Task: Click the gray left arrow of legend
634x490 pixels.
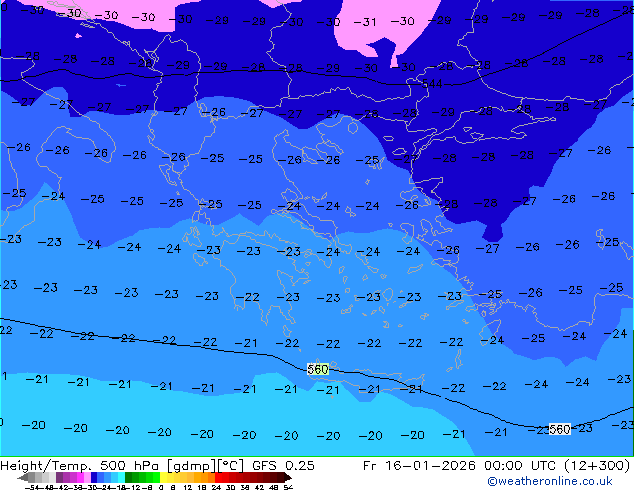Action: 22,478
